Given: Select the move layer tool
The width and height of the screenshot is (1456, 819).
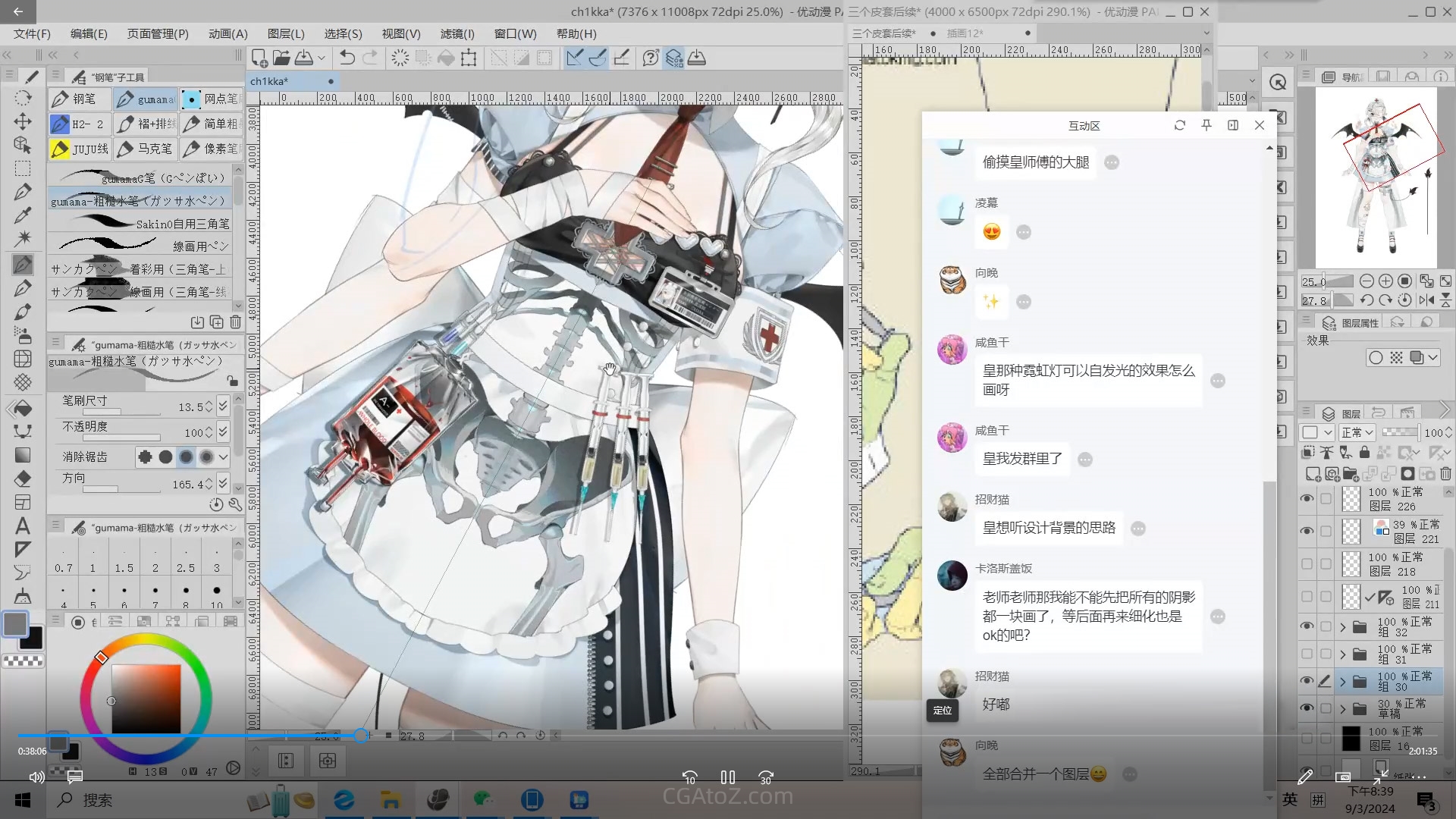Looking at the screenshot, I should [x=23, y=121].
